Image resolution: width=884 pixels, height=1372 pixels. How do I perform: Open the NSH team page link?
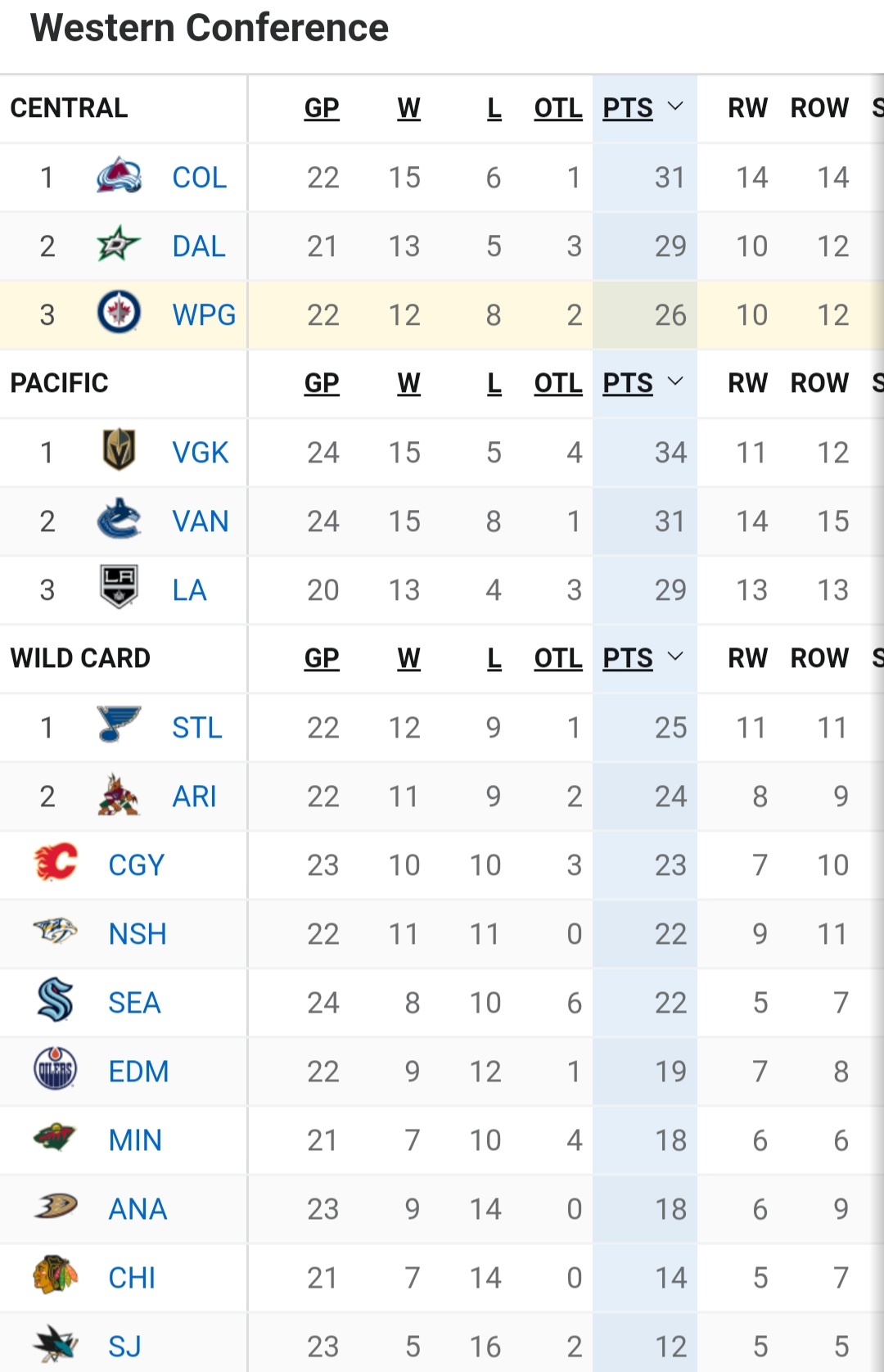pos(138,933)
